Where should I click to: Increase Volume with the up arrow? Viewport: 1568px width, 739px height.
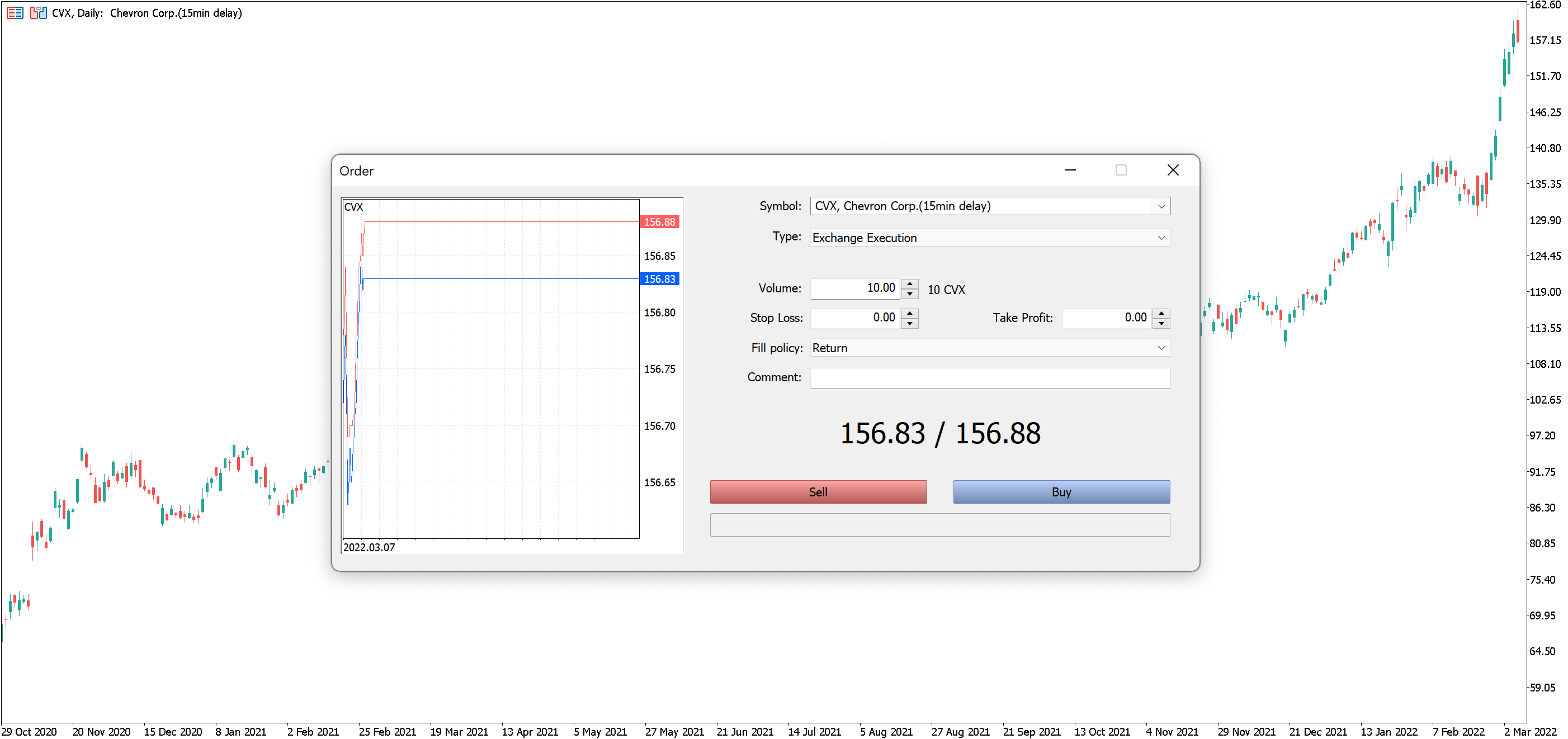[909, 283]
